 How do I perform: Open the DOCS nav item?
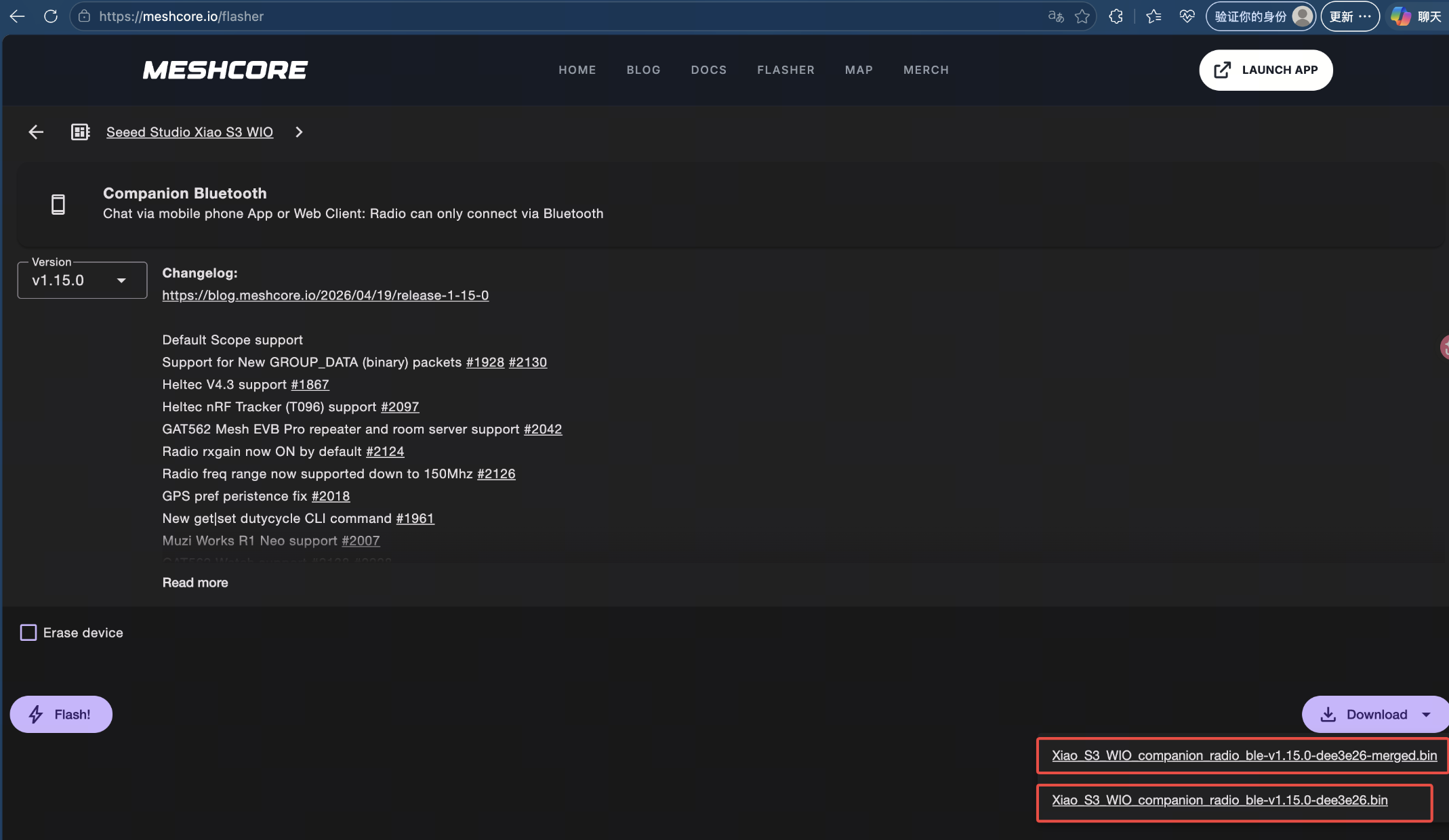pos(709,70)
